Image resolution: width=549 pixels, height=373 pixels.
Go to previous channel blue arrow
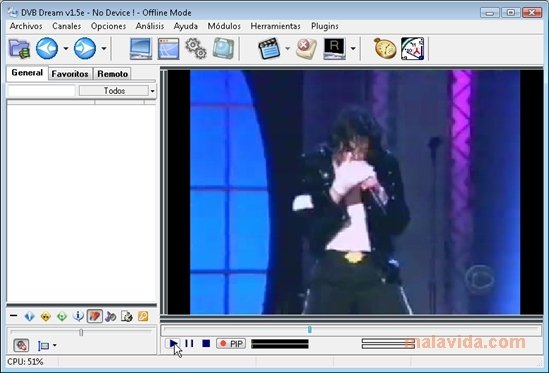tap(47, 48)
